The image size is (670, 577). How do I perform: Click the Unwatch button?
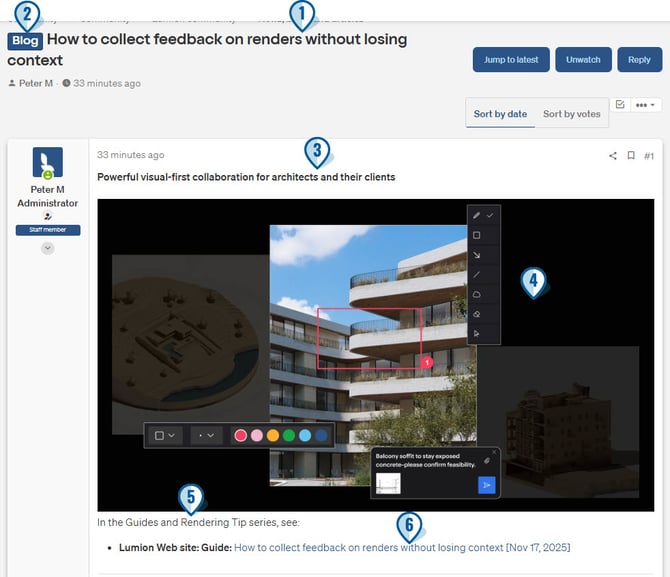point(583,60)
